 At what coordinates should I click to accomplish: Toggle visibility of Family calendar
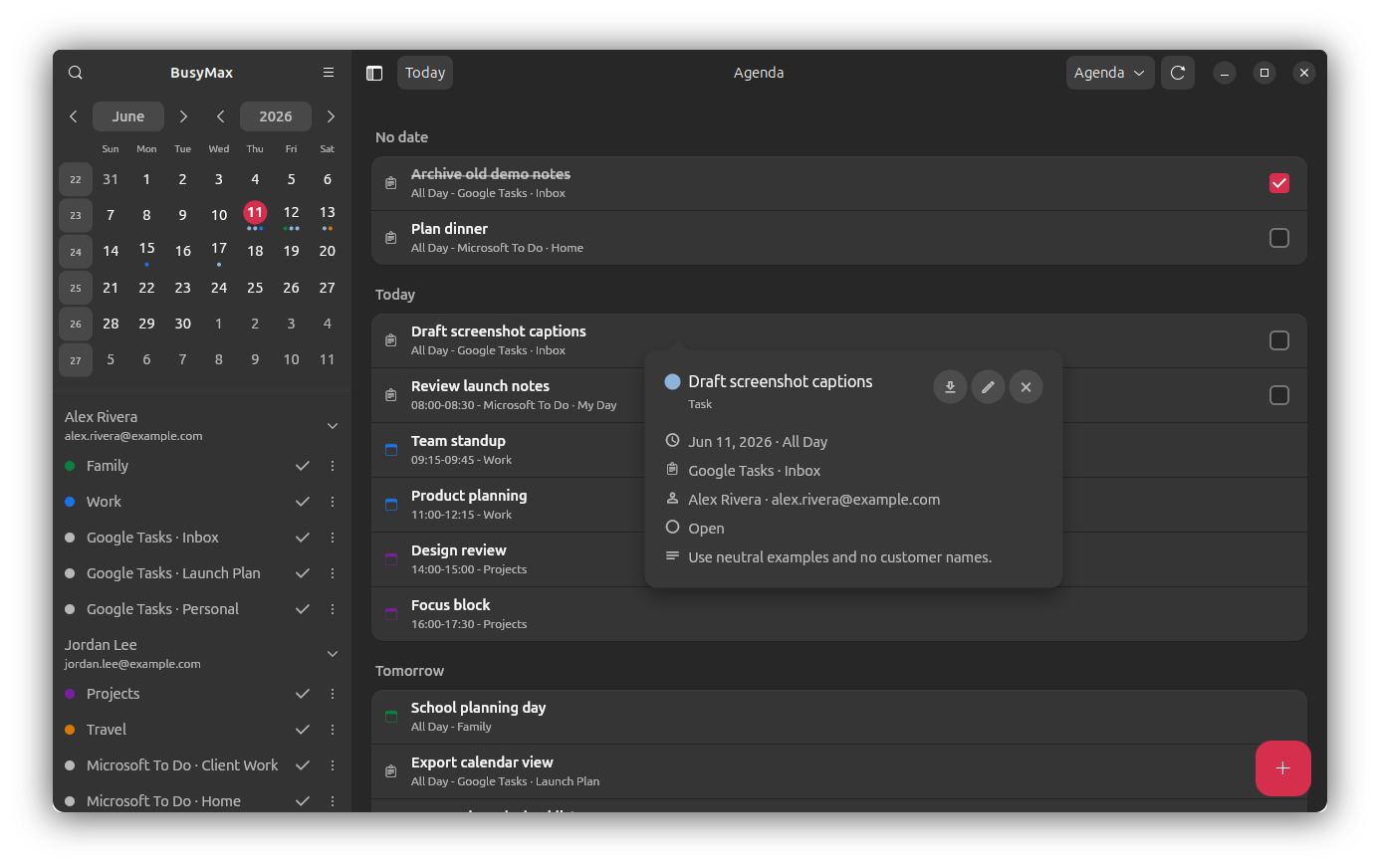303,466
